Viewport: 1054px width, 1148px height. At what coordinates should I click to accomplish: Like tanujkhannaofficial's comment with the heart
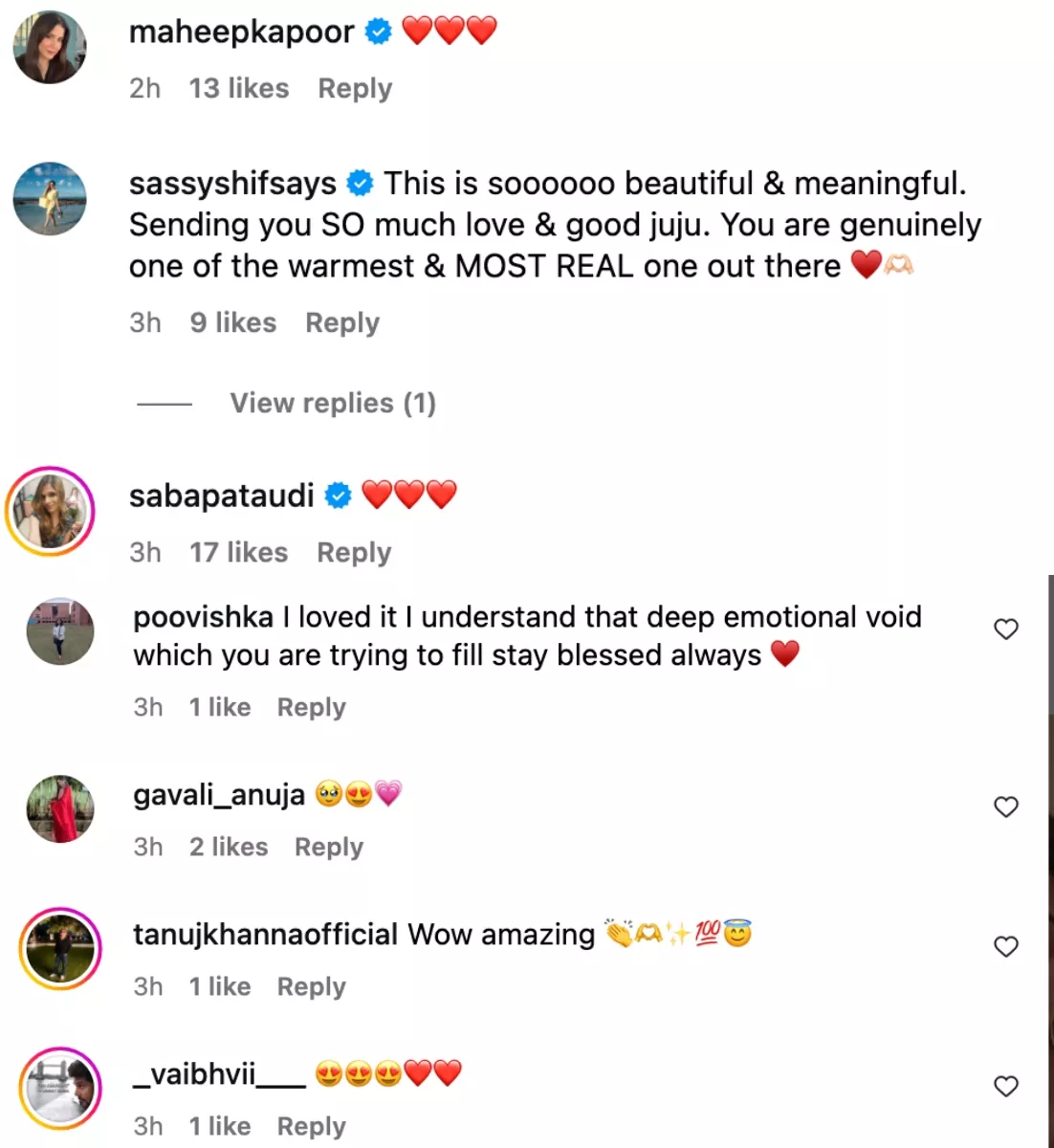1005,947
